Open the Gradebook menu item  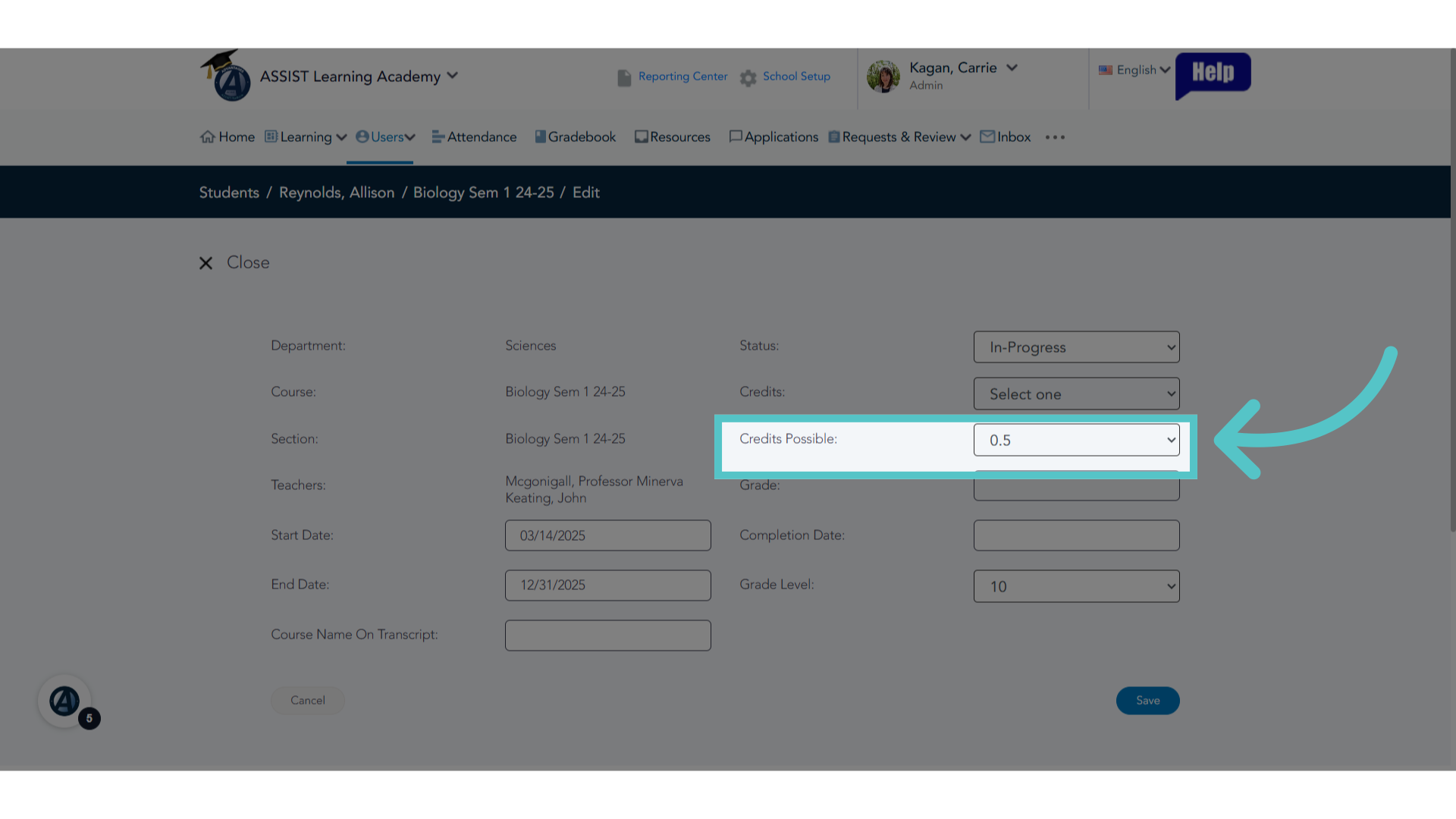pos(576,137)
